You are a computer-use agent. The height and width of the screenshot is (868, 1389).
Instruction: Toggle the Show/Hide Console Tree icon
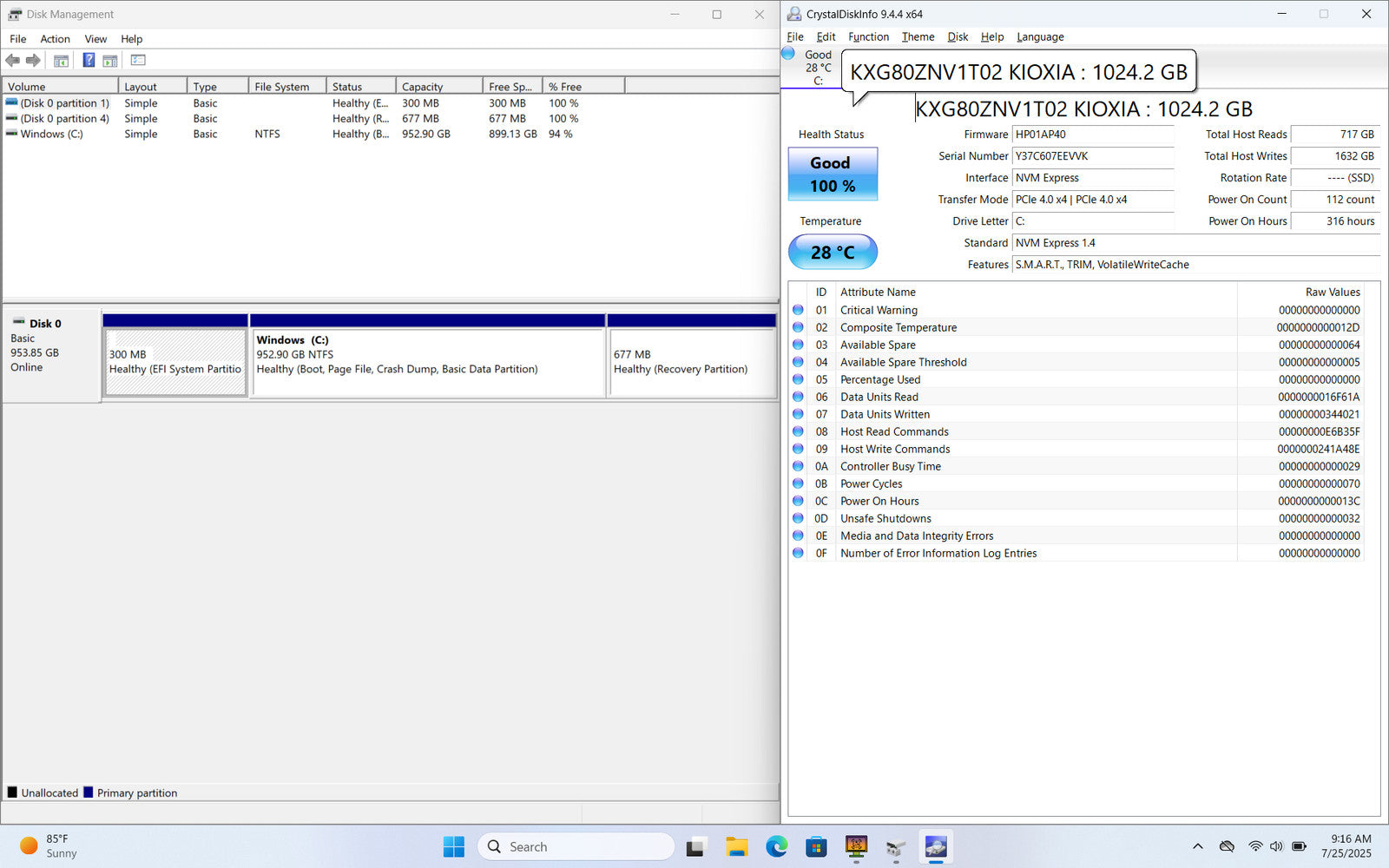[61, 61]
